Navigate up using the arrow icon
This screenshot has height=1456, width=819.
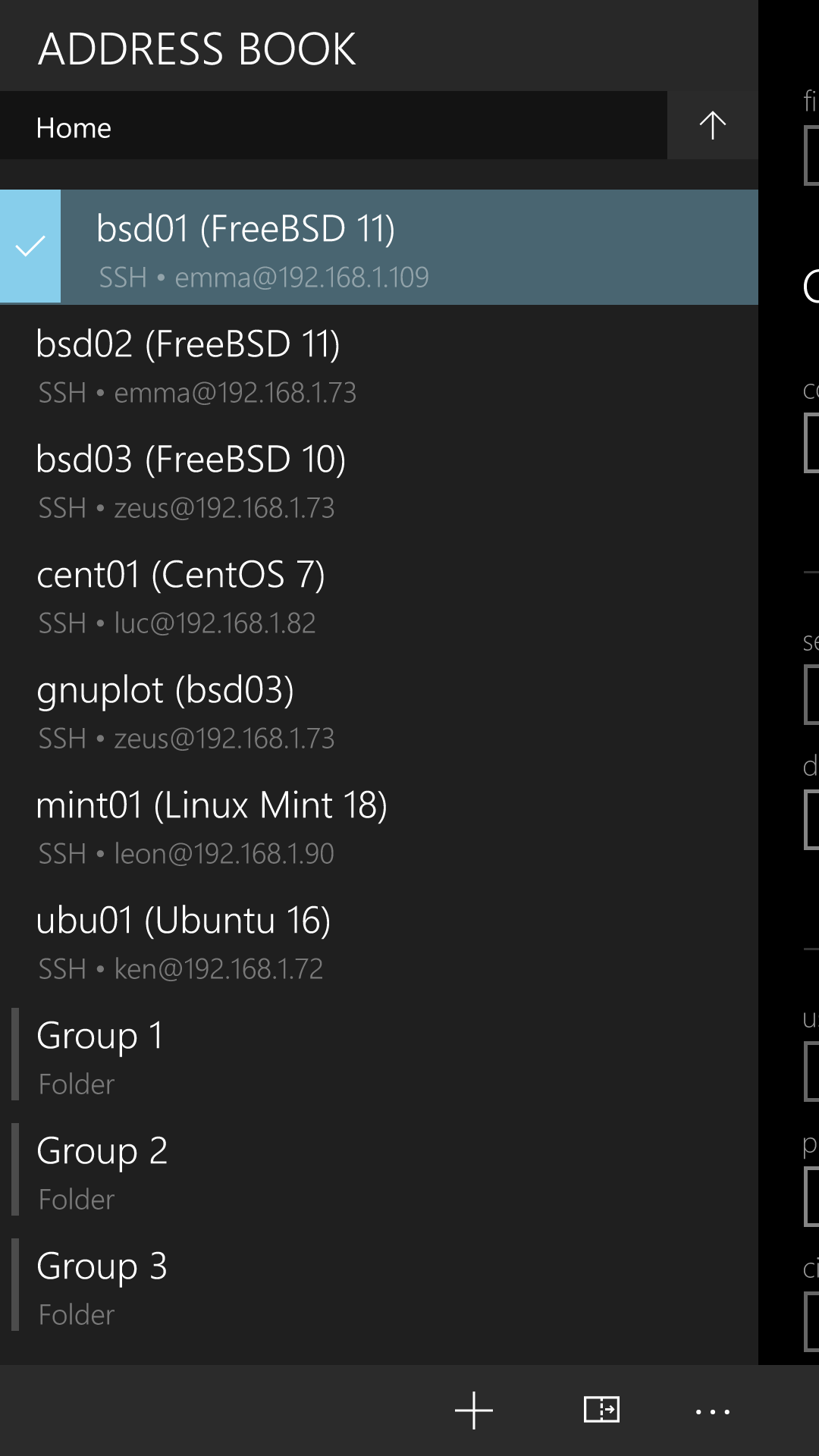pos(711,124)
